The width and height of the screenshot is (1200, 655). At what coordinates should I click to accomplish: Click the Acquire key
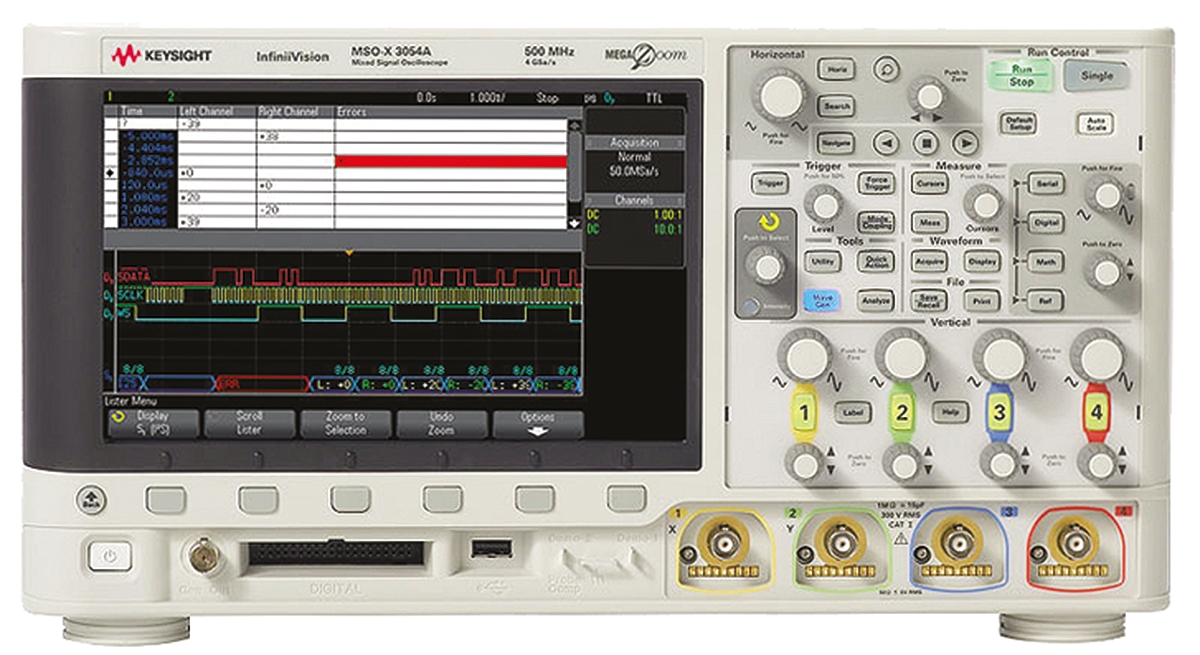click(x=929, y=260)
